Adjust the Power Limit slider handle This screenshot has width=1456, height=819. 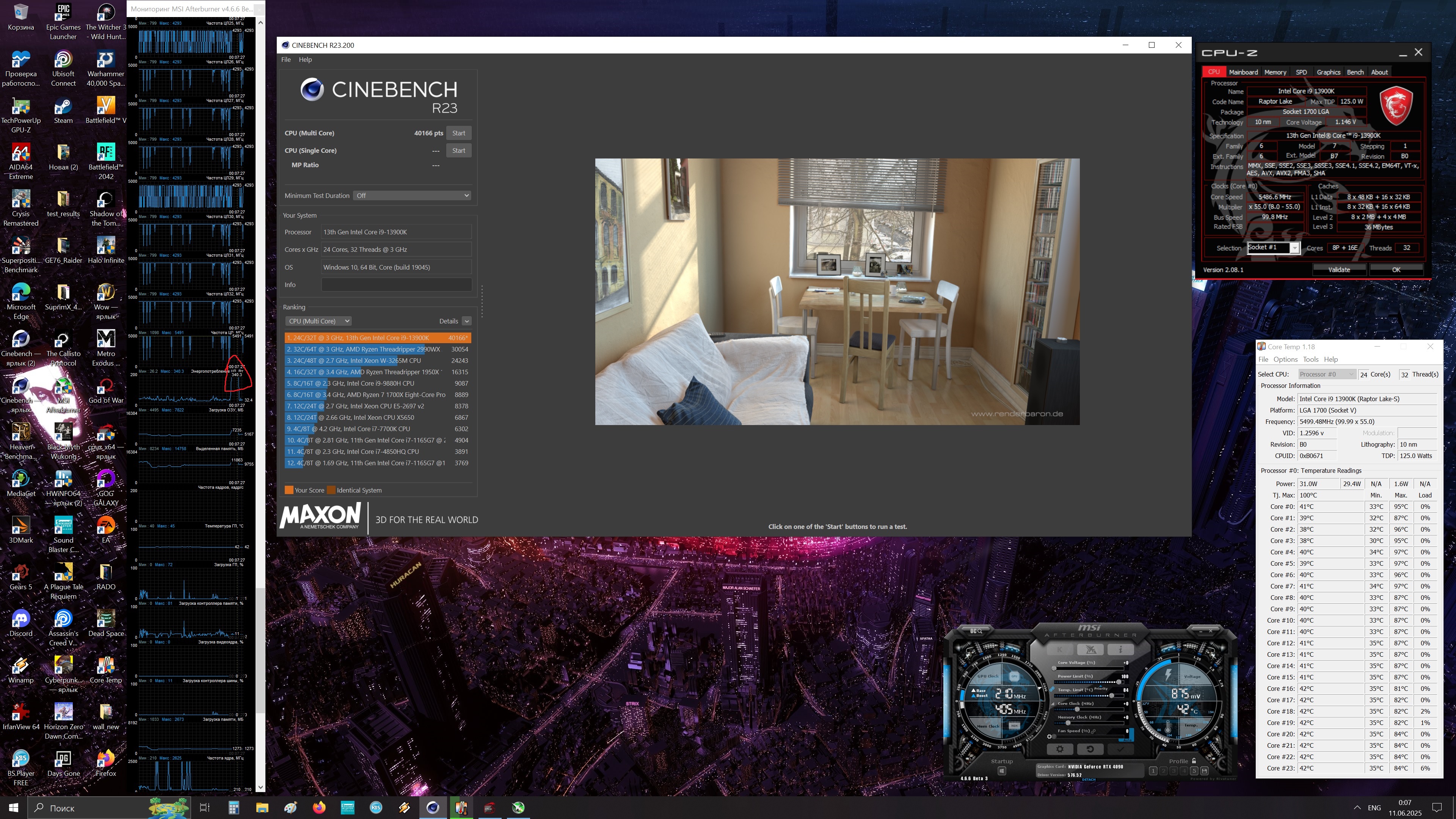1119,682
